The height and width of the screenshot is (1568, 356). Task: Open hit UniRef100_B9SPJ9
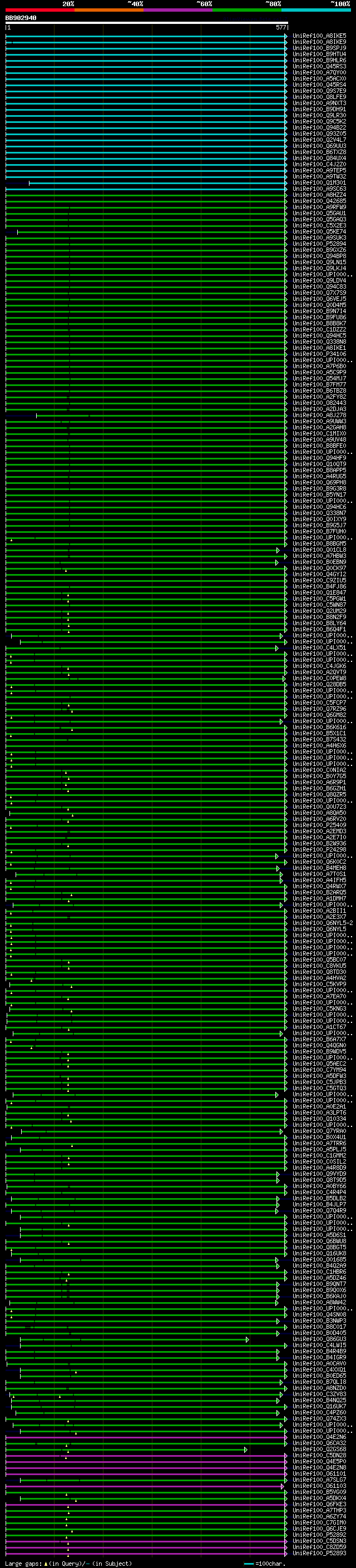pos(319,48)
